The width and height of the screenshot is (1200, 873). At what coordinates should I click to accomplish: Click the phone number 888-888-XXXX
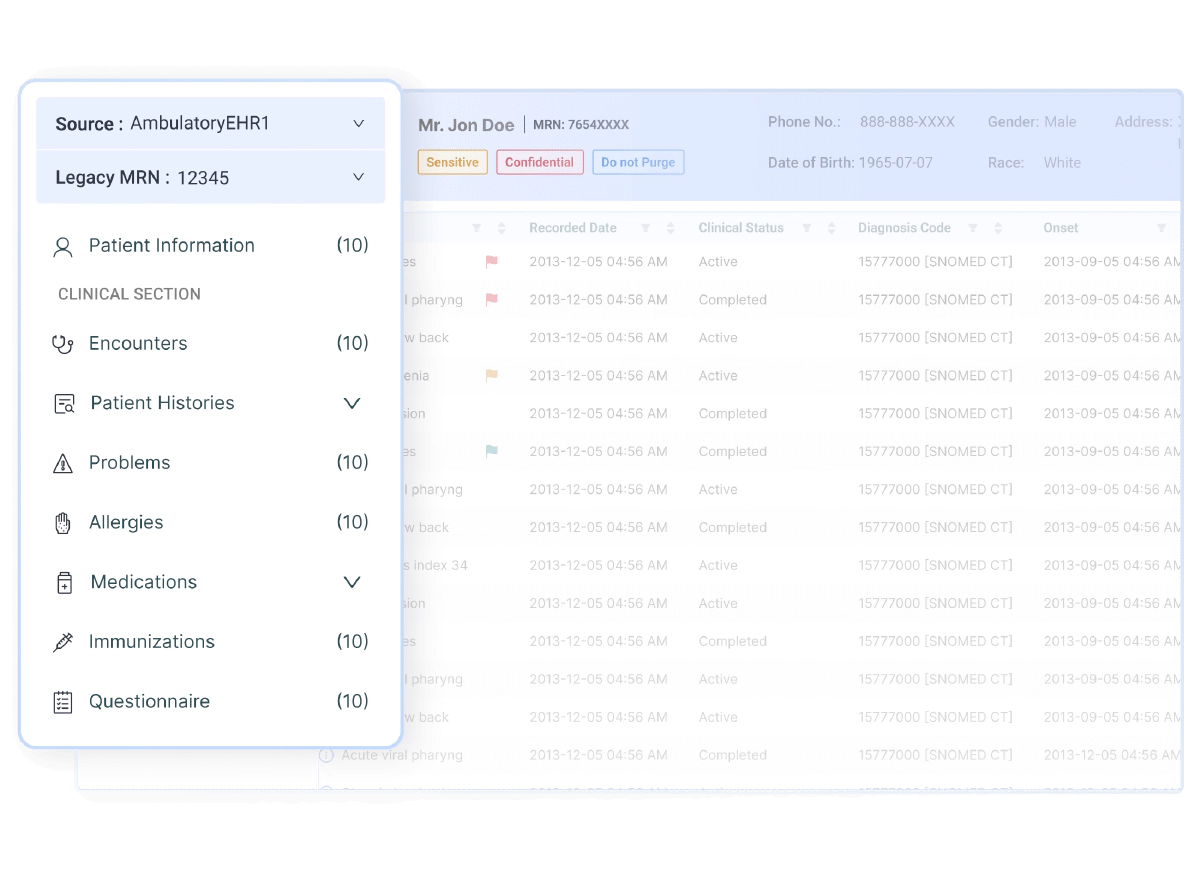pos(907,122)
